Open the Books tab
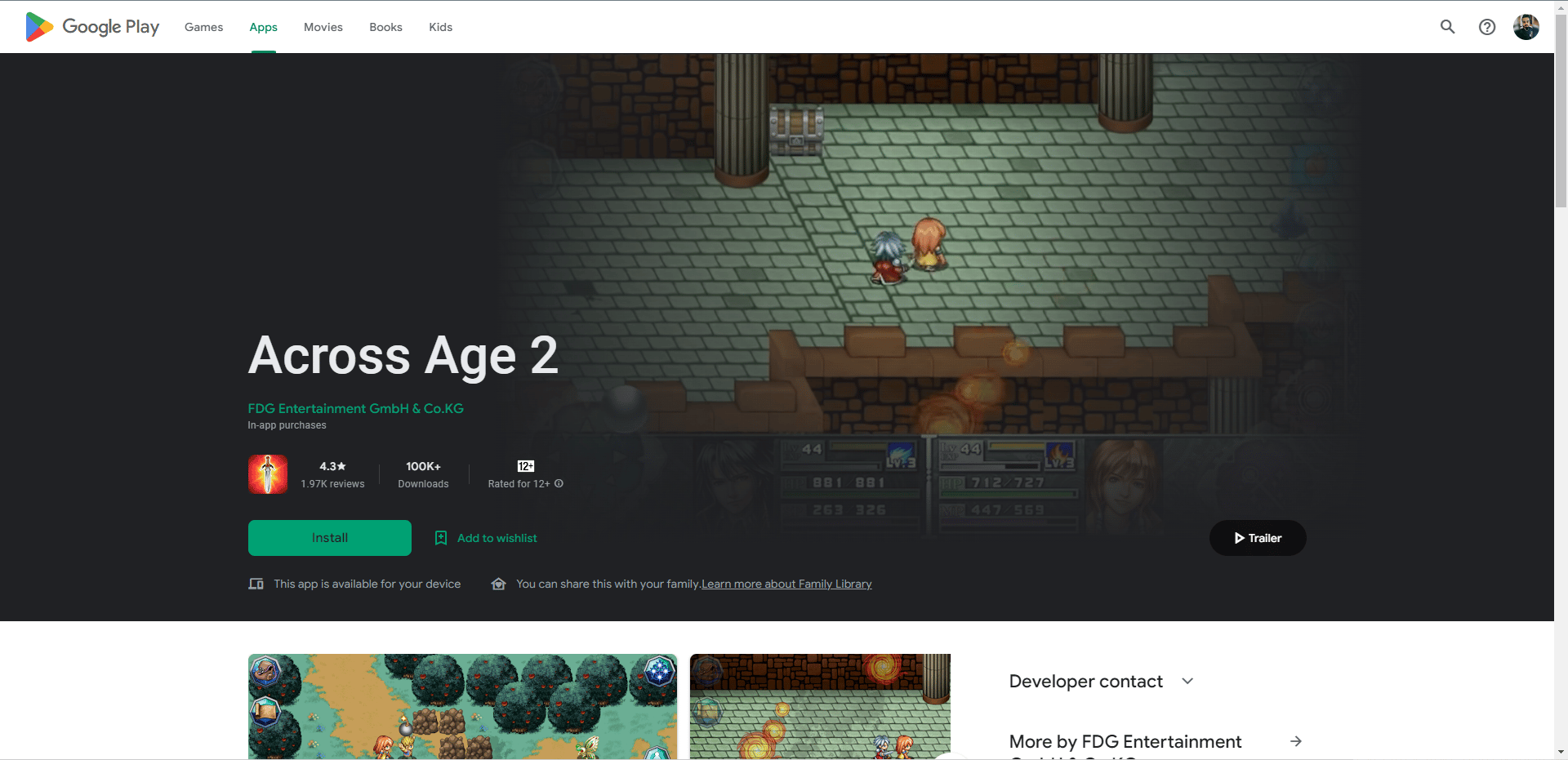 [385, 27]
